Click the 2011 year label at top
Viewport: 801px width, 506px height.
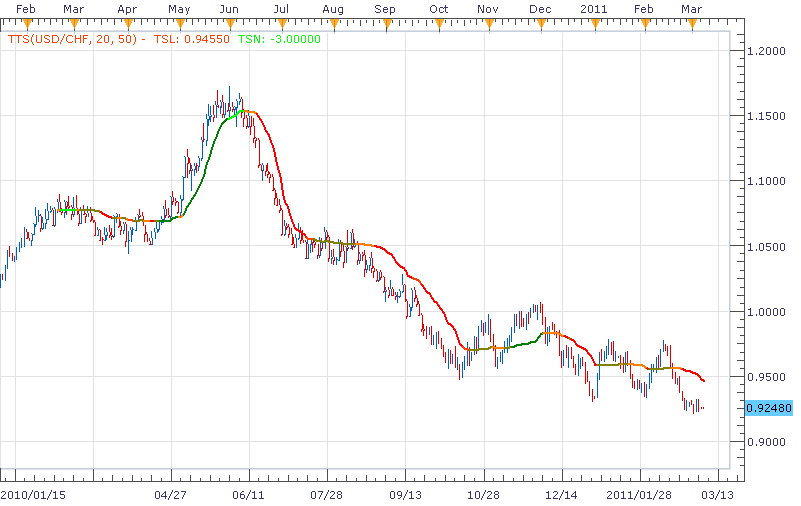tap(594, 9)
